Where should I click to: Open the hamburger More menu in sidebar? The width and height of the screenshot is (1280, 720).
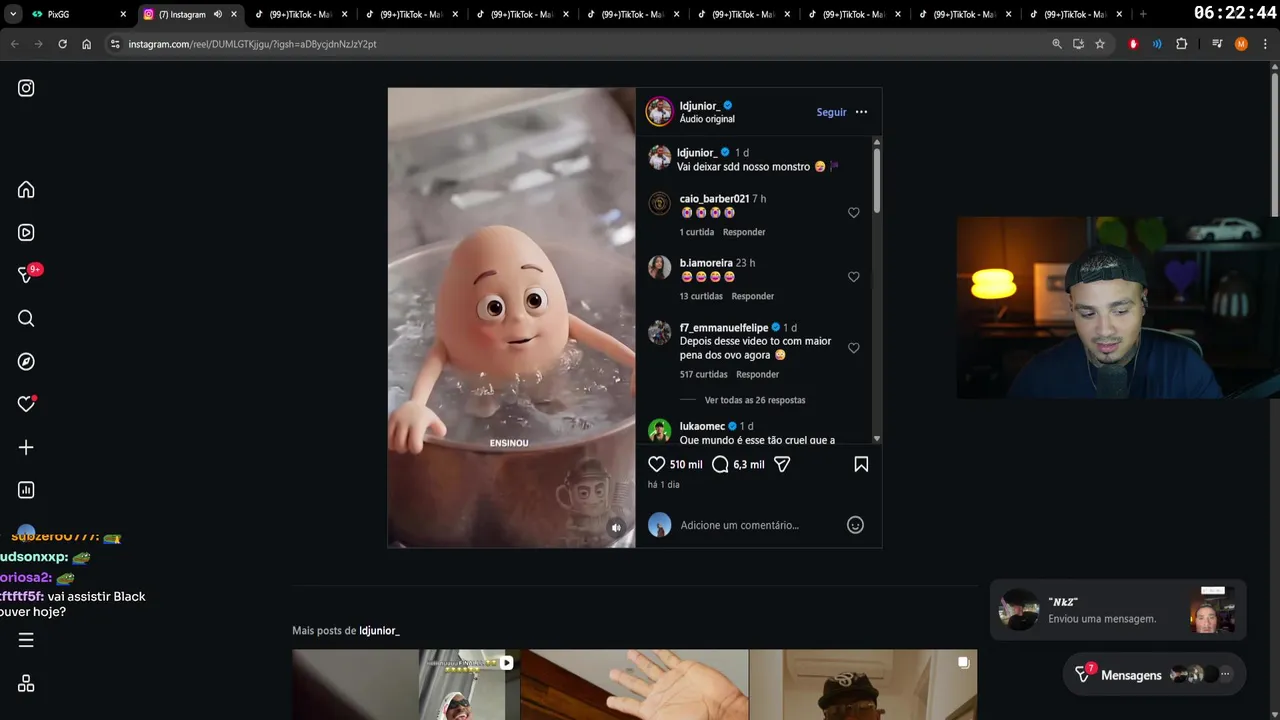click(26, 640)
